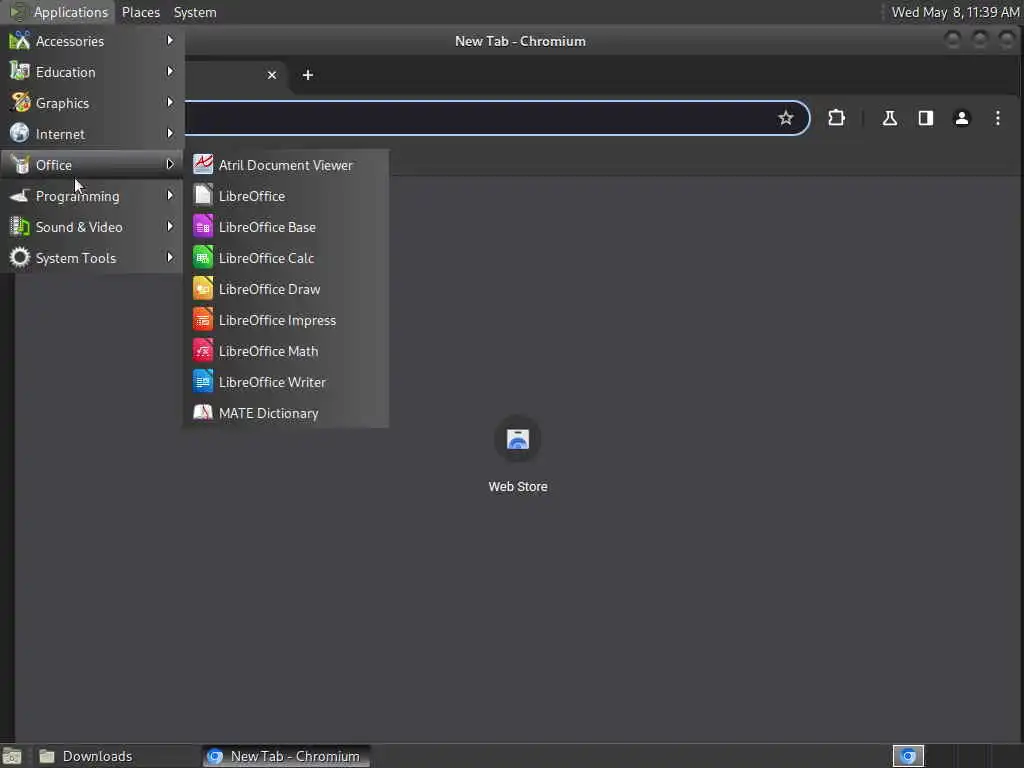
Task: Open the Web Store shortcut
Action: (518, 454)
